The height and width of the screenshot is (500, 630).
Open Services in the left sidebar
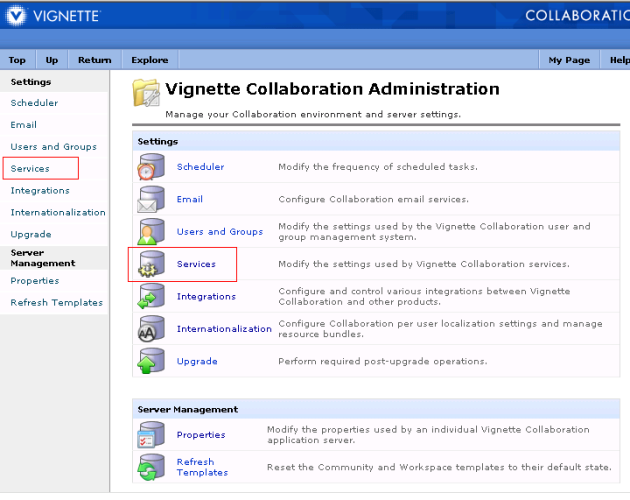(30, 168)
